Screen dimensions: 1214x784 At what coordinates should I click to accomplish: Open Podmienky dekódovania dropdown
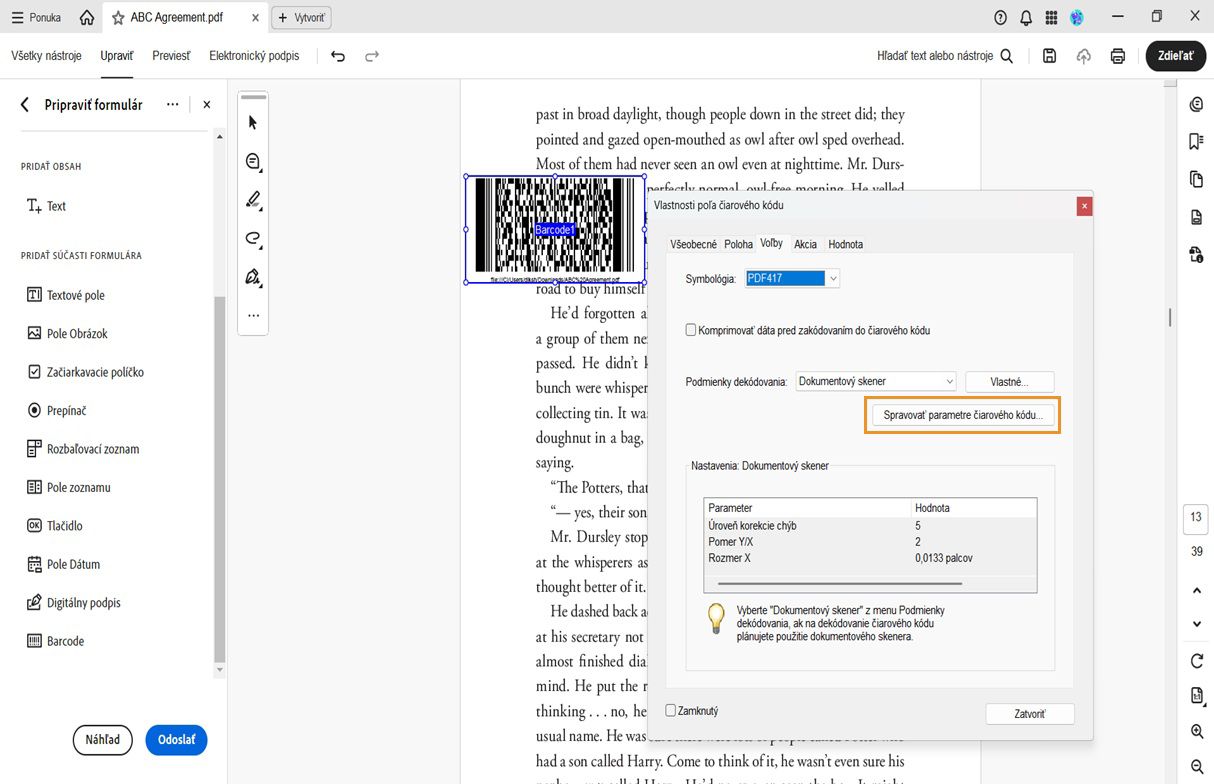(x=876, y=381)
